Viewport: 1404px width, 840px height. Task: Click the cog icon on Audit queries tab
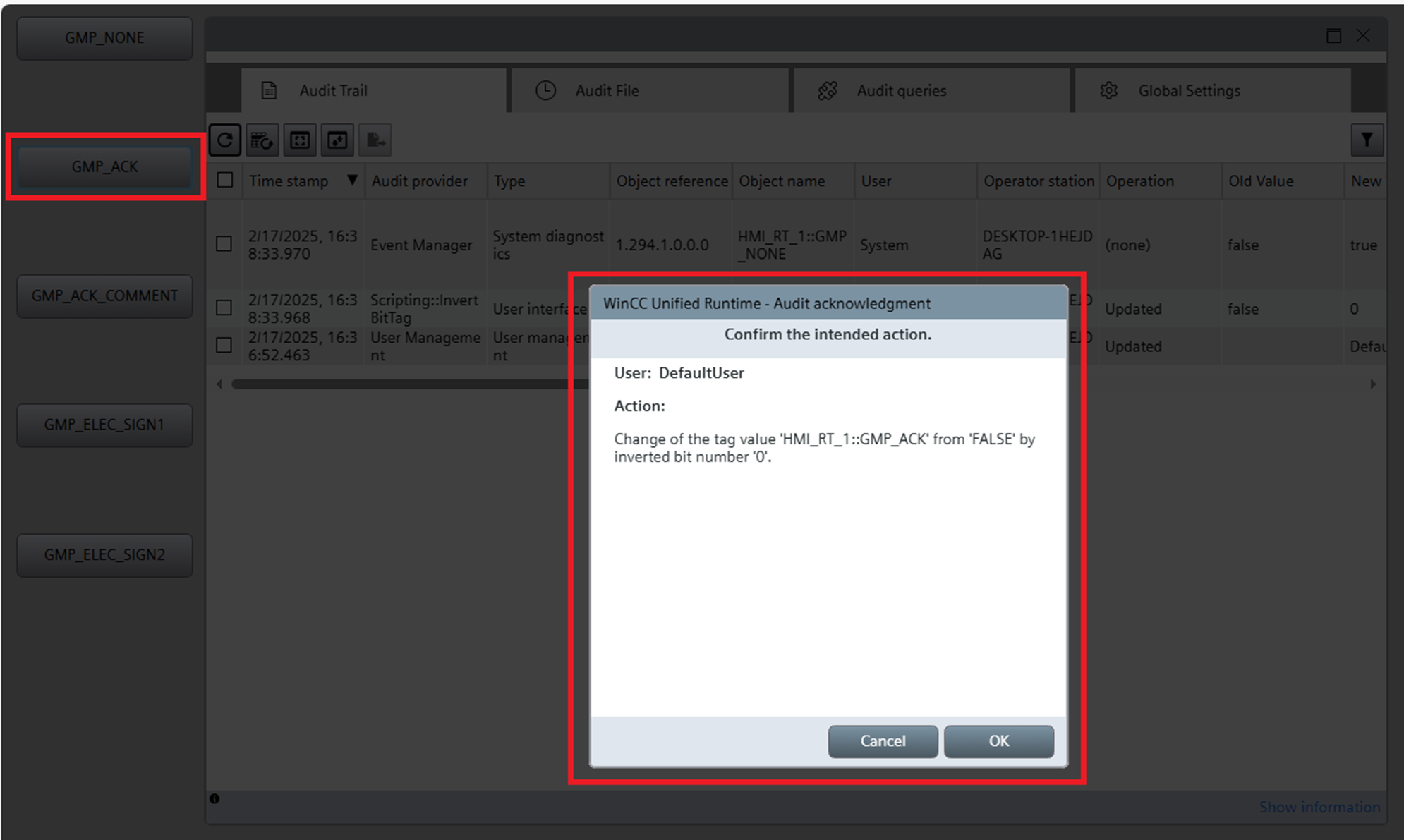pos(827,90)
